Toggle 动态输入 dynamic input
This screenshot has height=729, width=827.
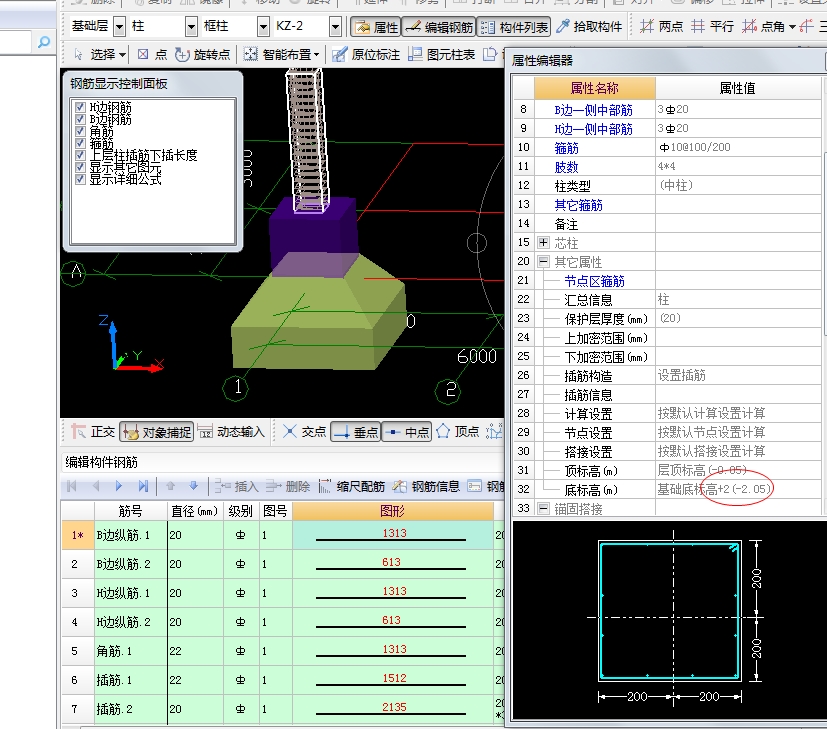click(231, 432)
